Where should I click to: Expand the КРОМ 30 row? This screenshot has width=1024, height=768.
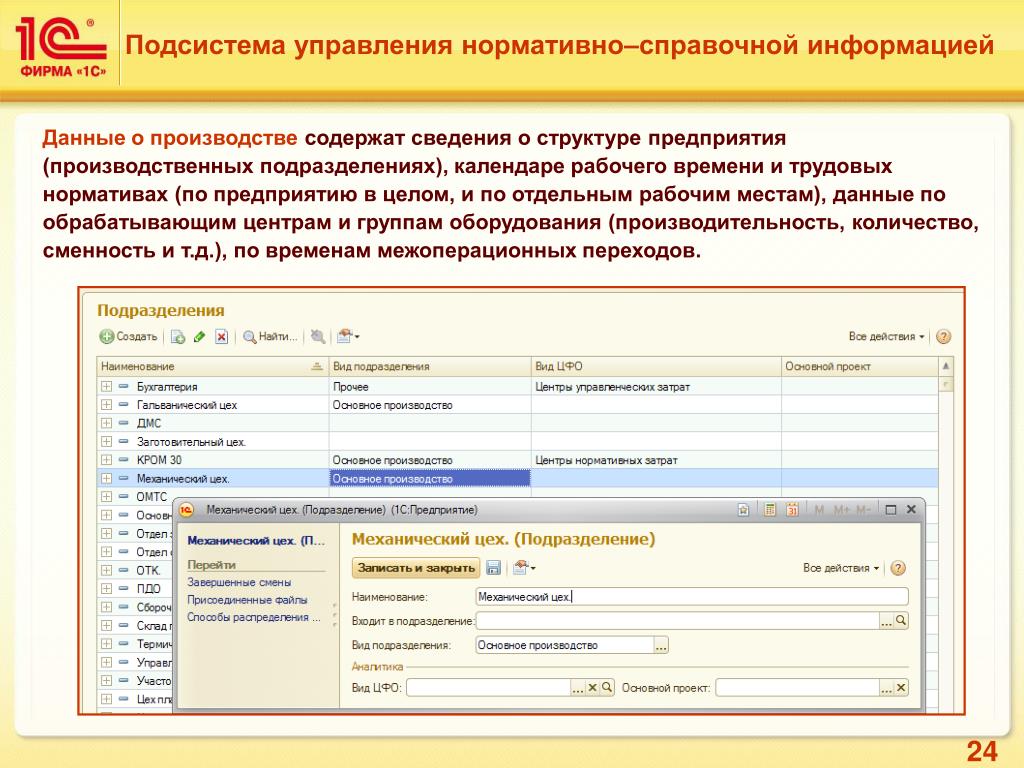[x=106, y=460]
